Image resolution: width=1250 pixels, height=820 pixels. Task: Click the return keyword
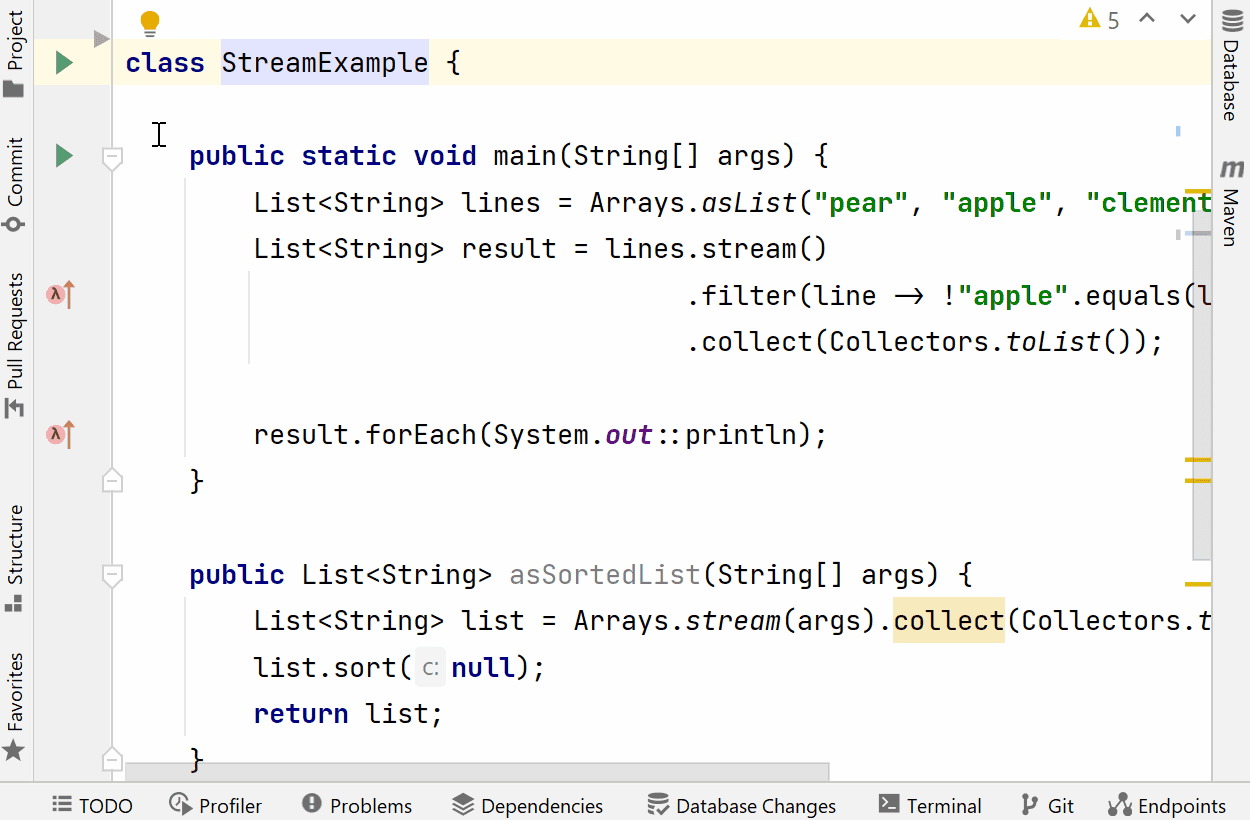[x=301, y=714]
